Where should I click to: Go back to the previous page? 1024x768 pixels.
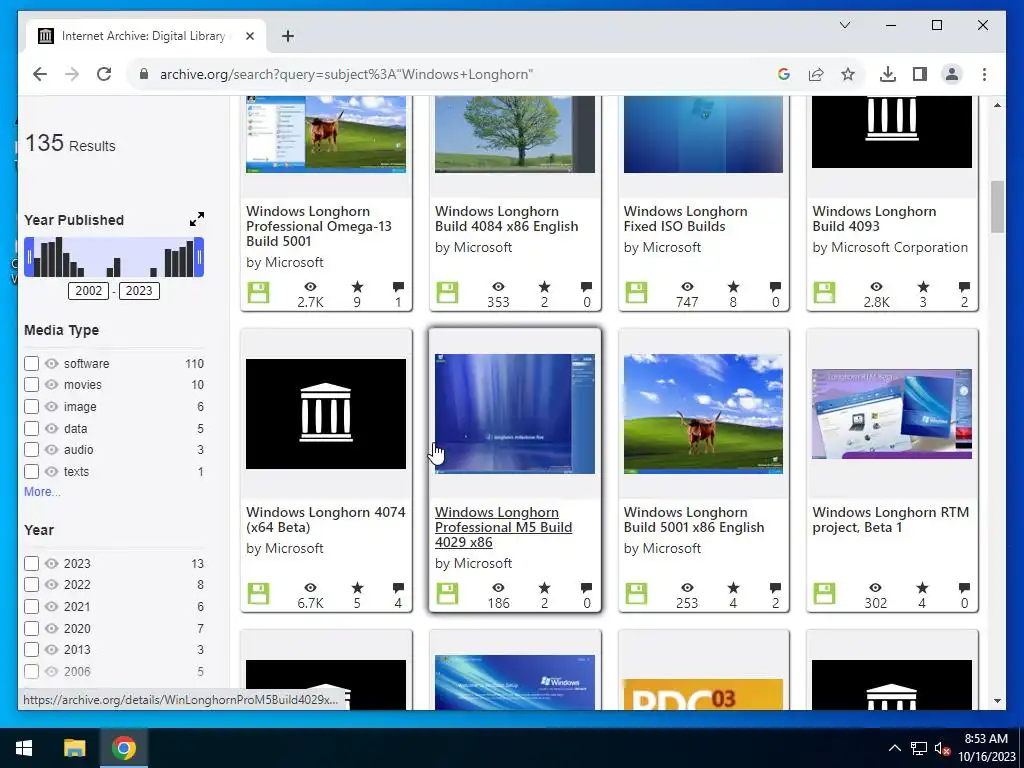pos(40,74)
